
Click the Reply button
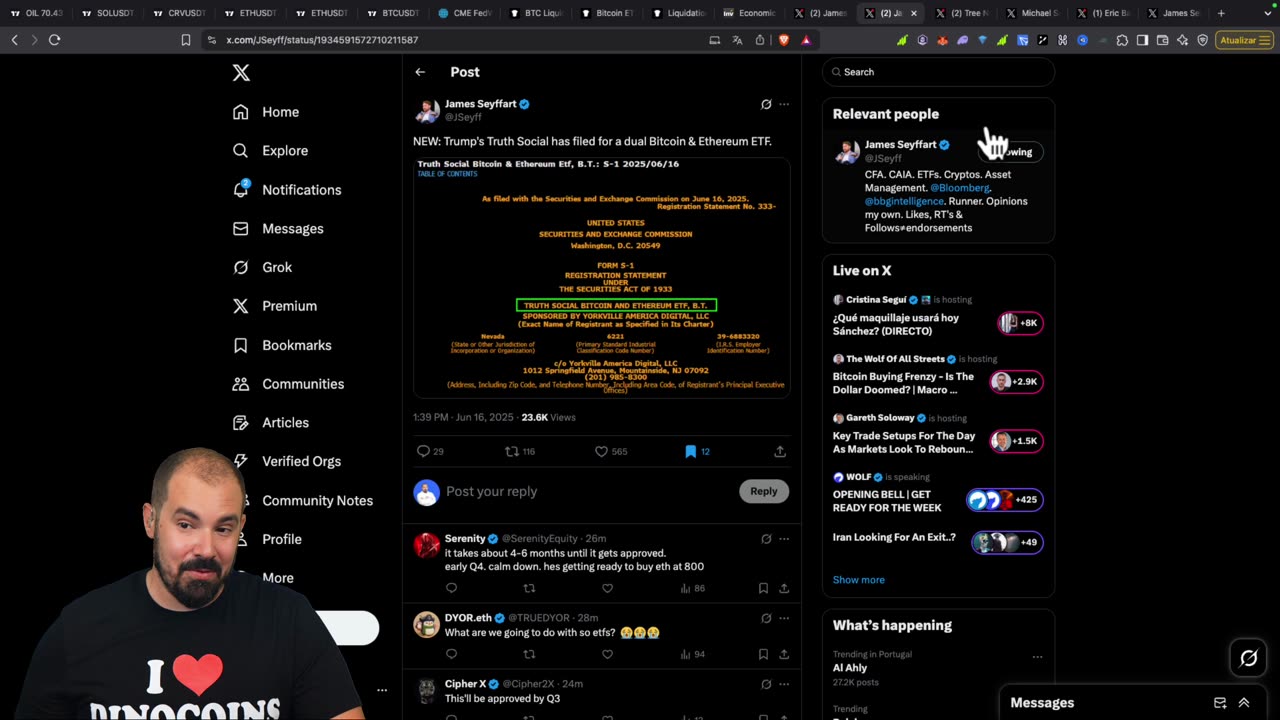764,491
